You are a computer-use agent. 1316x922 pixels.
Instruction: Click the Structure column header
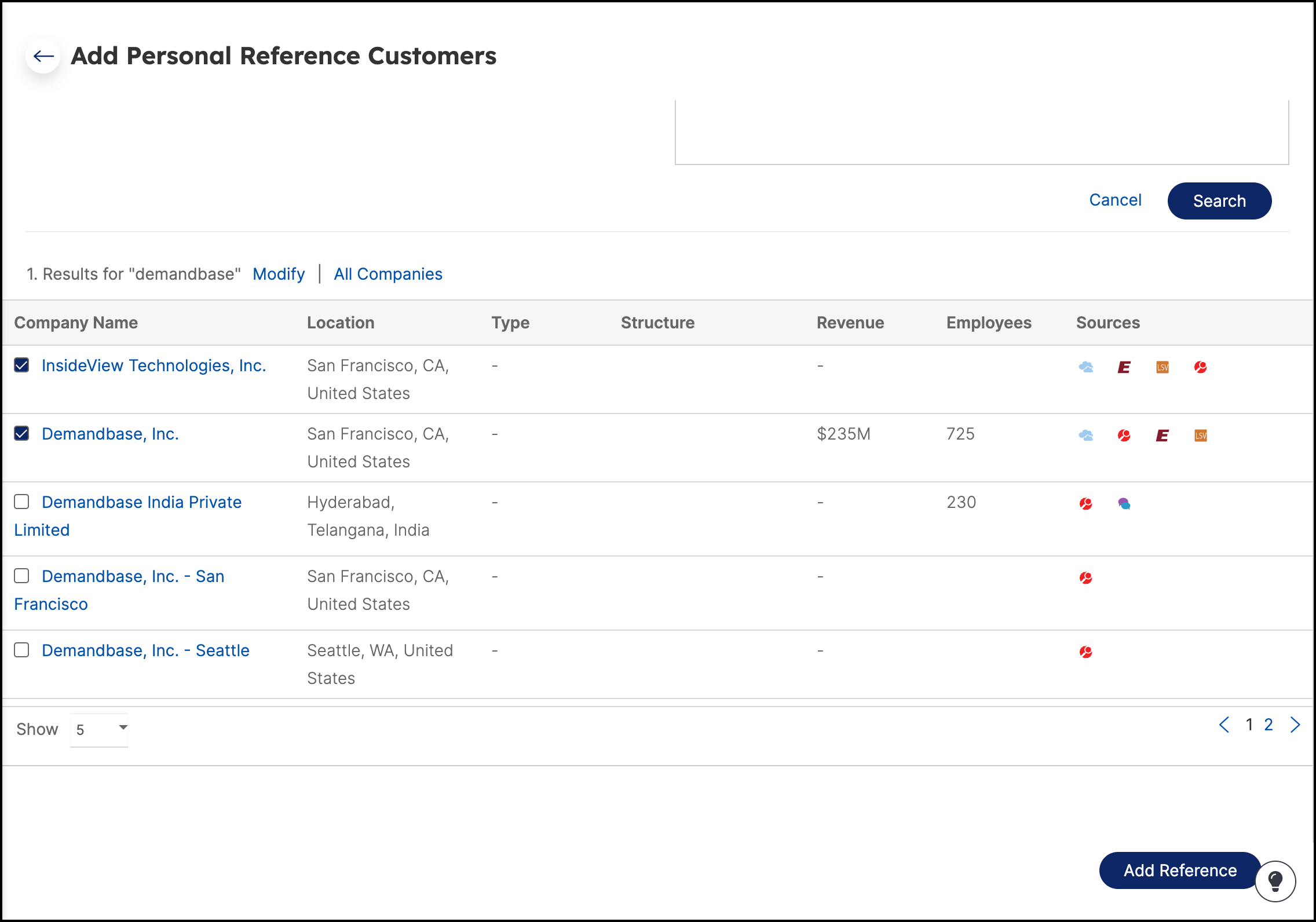pyautogui.click(x=657, y=323)
